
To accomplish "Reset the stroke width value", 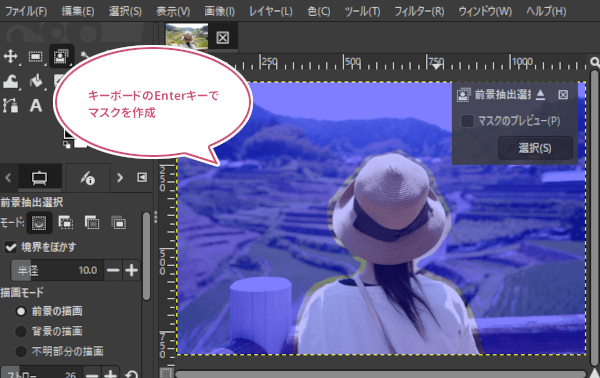I will [x=131, y=374].
